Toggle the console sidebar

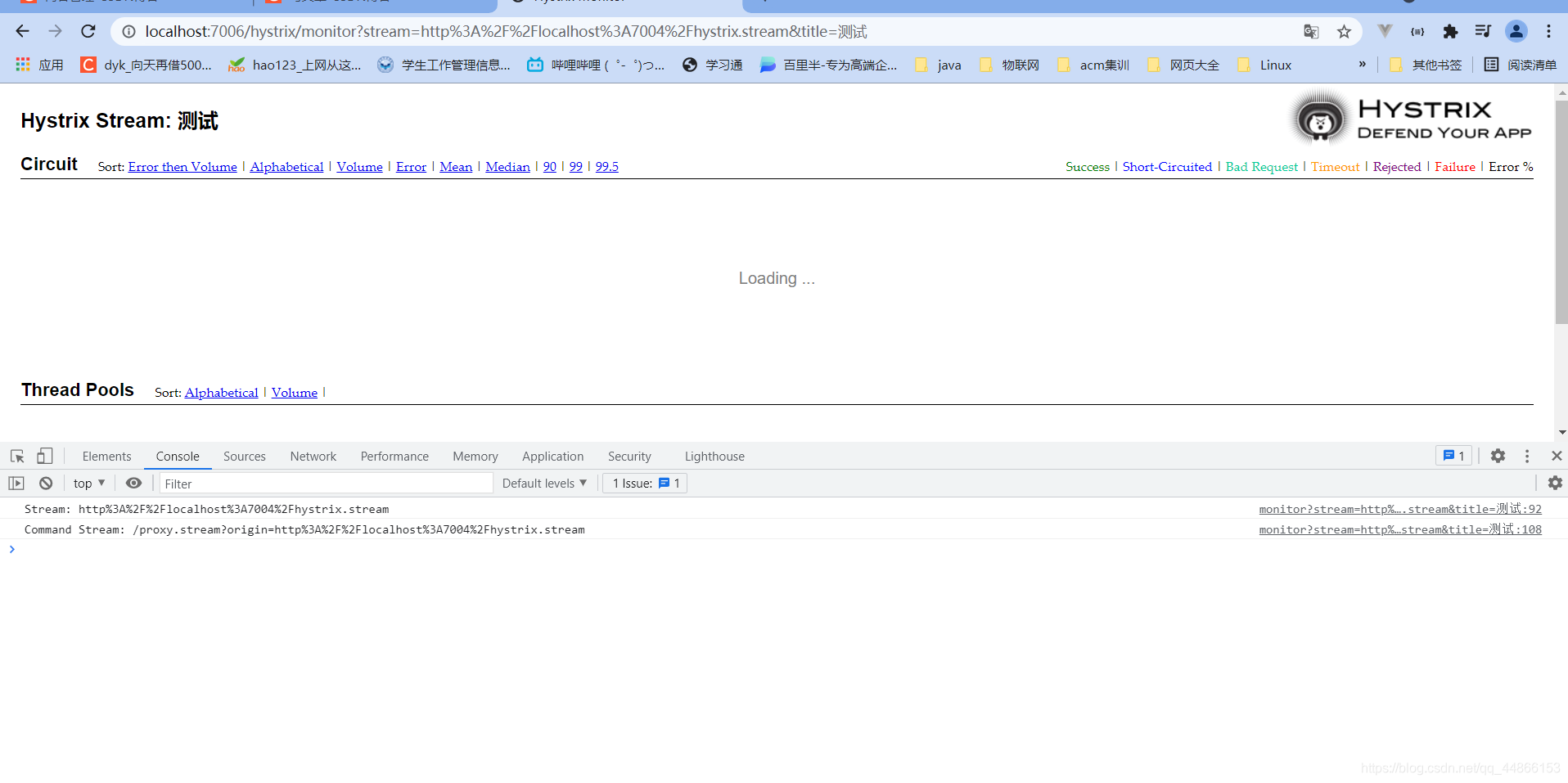tap(16, 484)
